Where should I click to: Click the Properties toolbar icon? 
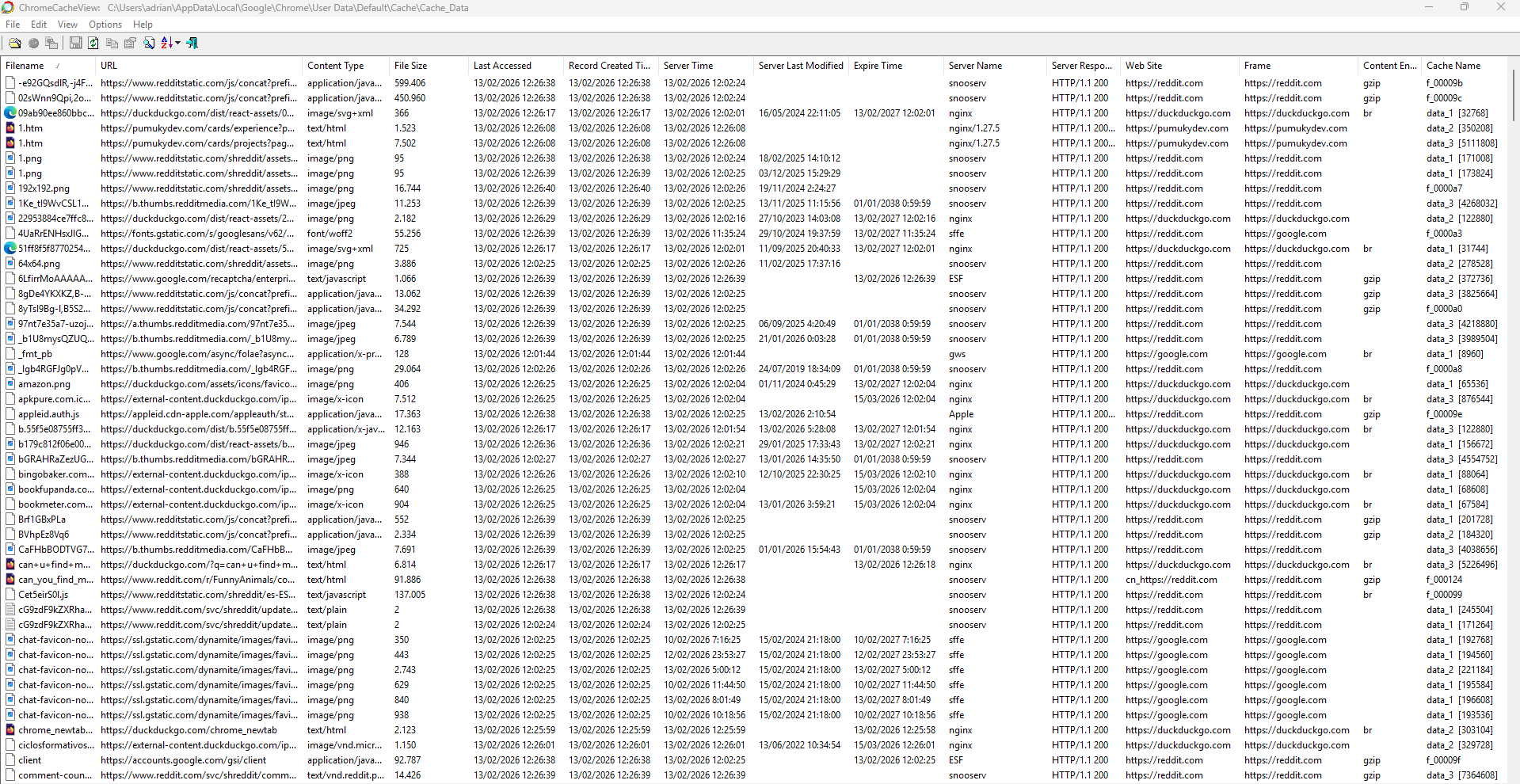(131, 43)
